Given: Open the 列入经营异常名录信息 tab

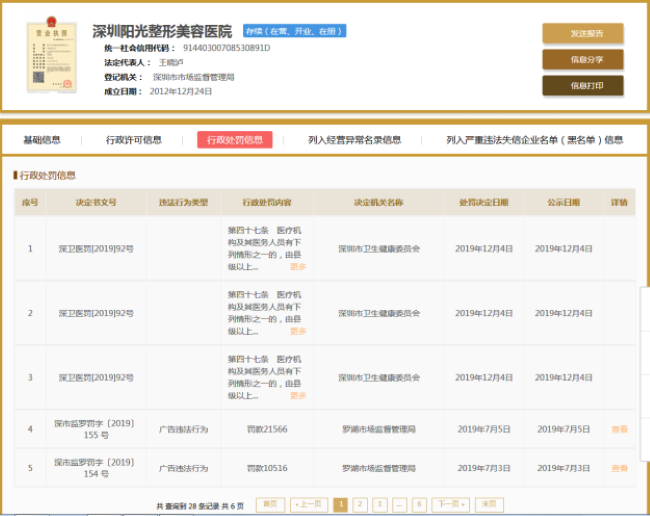Looking at the screenshot, I should [354, 140].
